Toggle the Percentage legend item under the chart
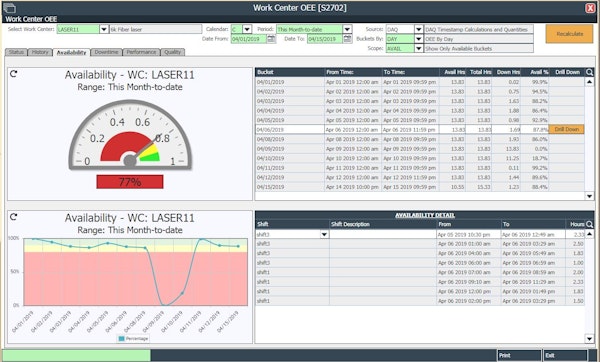600x362 pixels. click(133, 339)
